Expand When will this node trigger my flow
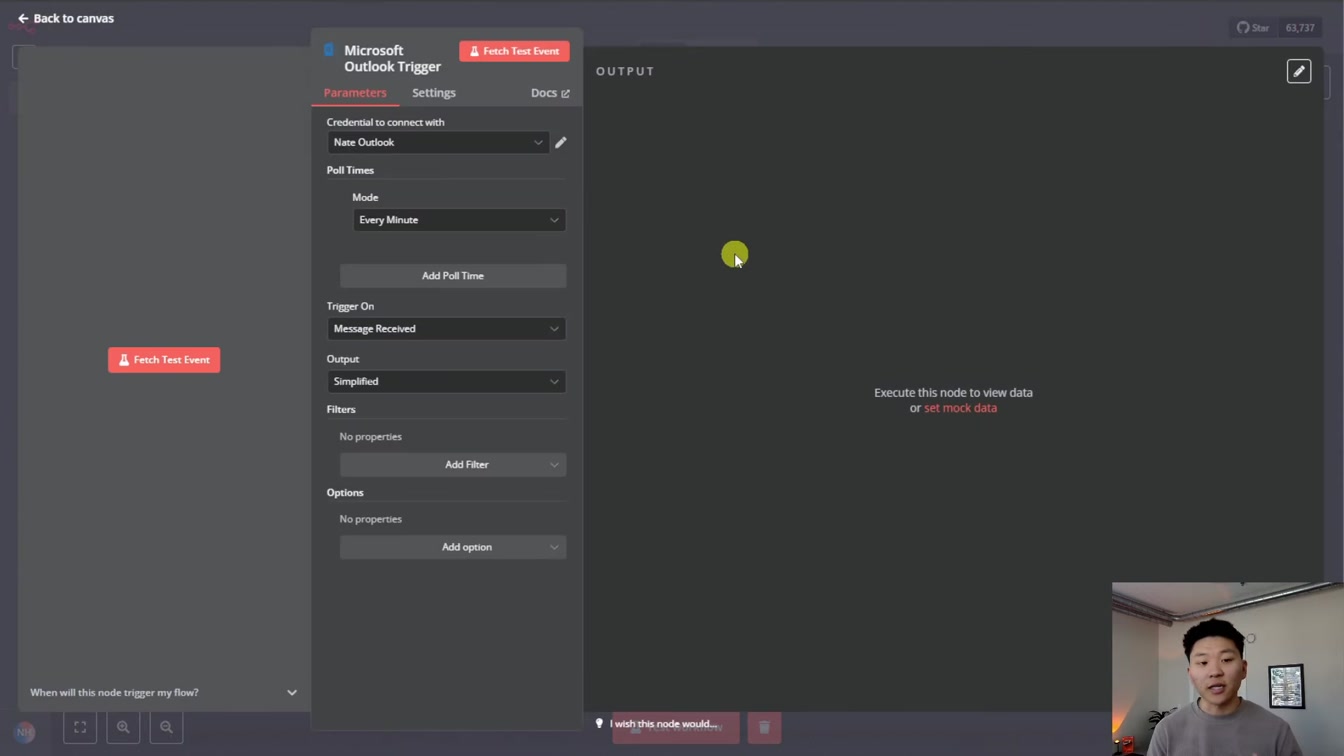Image resolution: width=1344 pixels, height=756 pixels. pos(164,692)
